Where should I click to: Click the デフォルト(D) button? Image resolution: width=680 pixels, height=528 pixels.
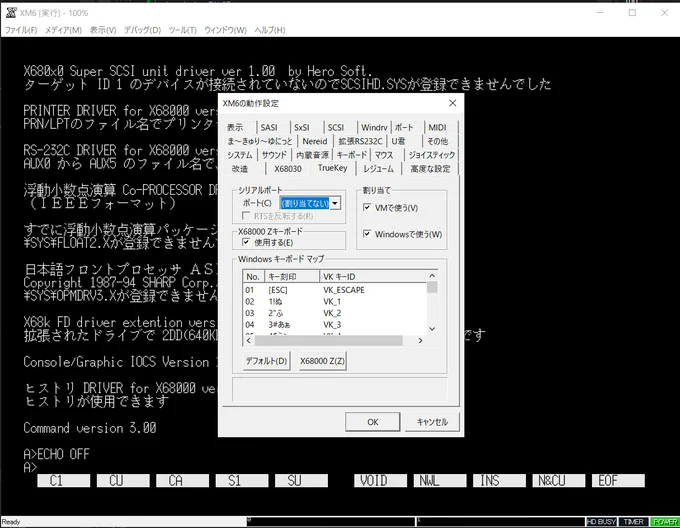click(x=266, y=361)
